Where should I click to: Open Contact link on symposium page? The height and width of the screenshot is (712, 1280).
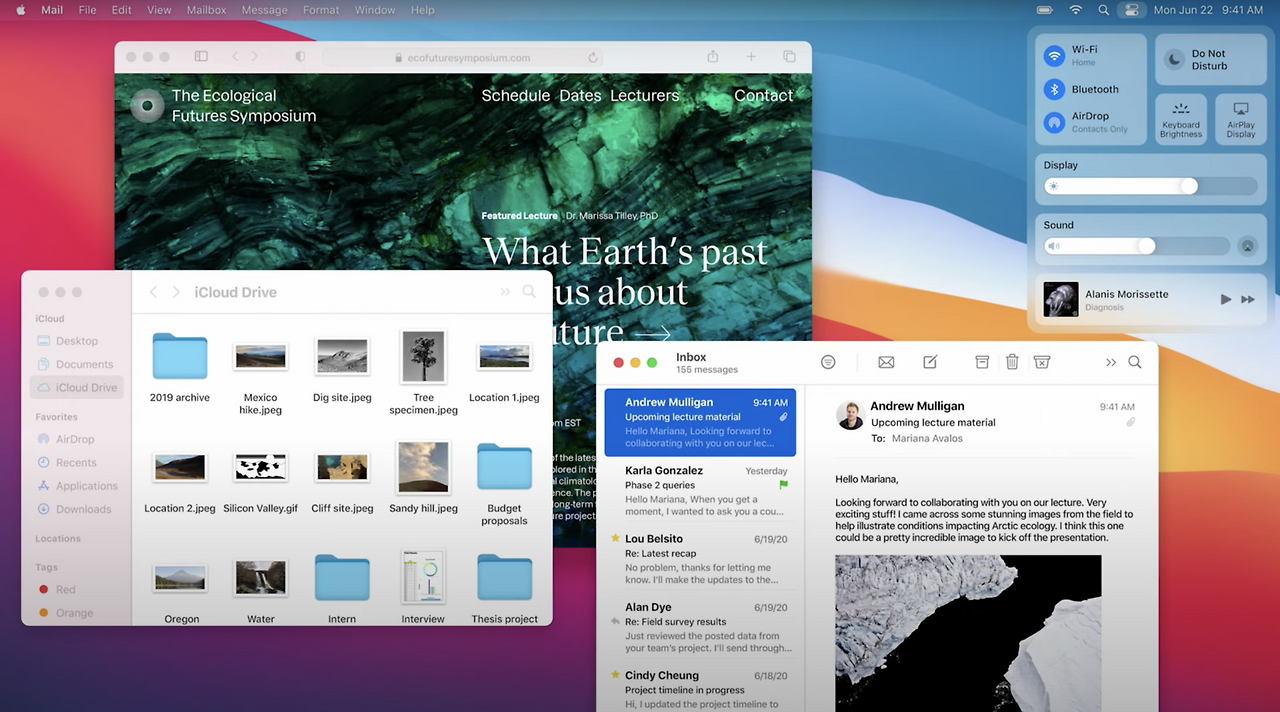(x=763, y=96)
